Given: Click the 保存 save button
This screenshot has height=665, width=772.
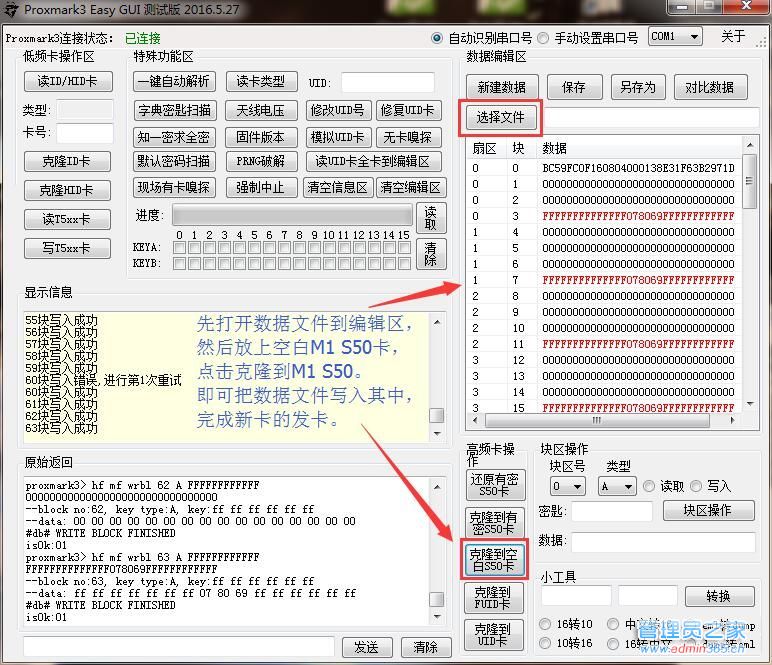Looking at the screenshot, I should click(x=575, y=87).
